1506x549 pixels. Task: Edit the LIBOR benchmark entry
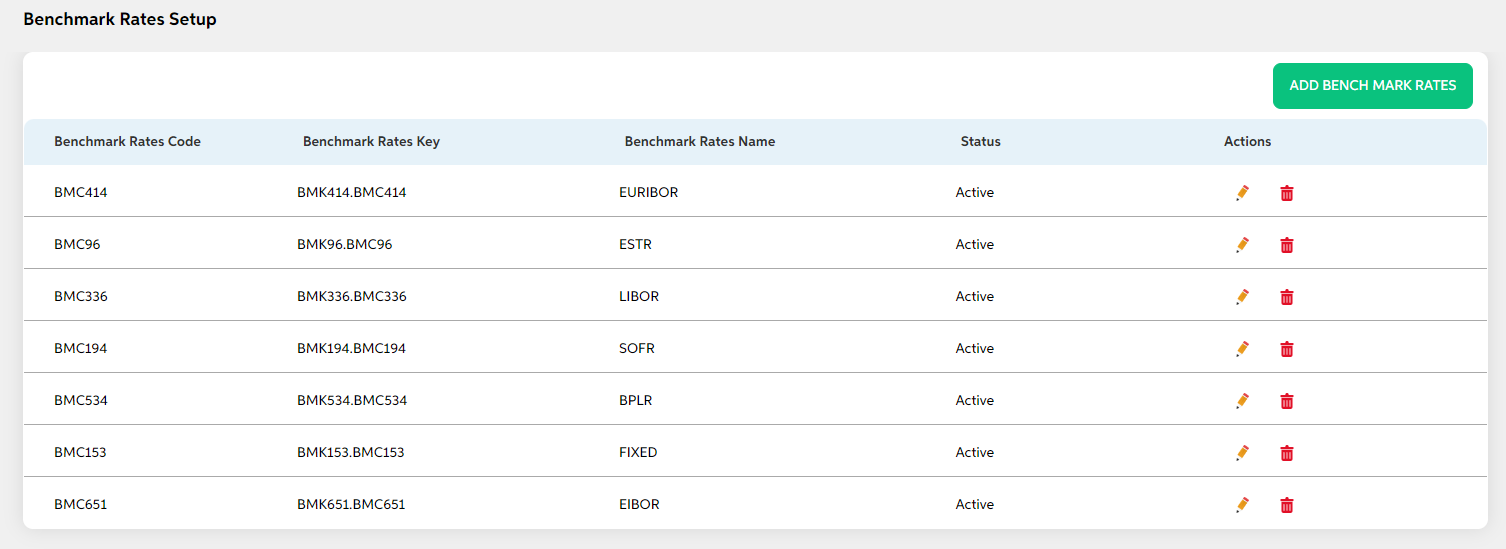pos(1242,297)
